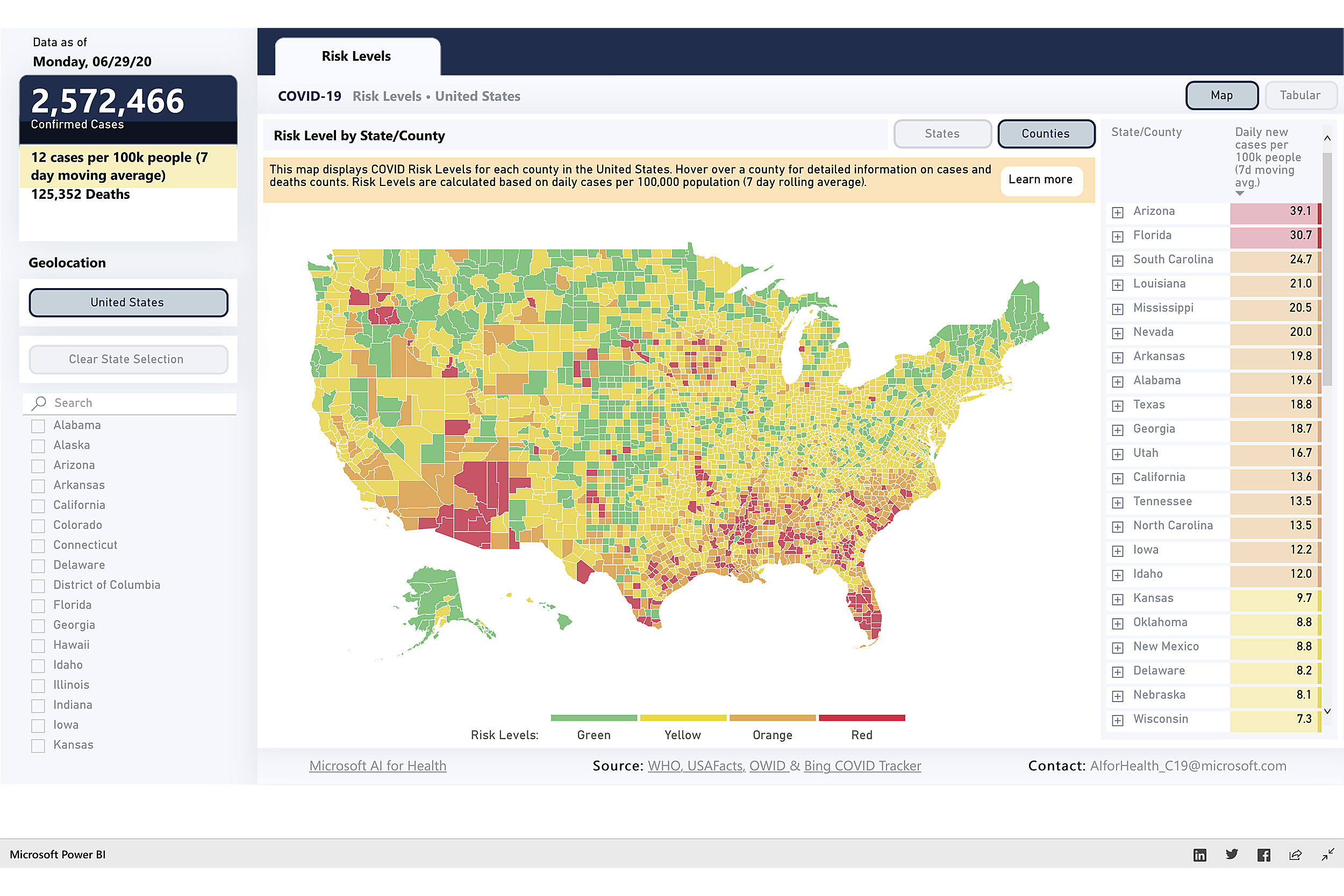Exit full screen mode icon
This screenshot has width=1344, height=896.
(1327, 855)
